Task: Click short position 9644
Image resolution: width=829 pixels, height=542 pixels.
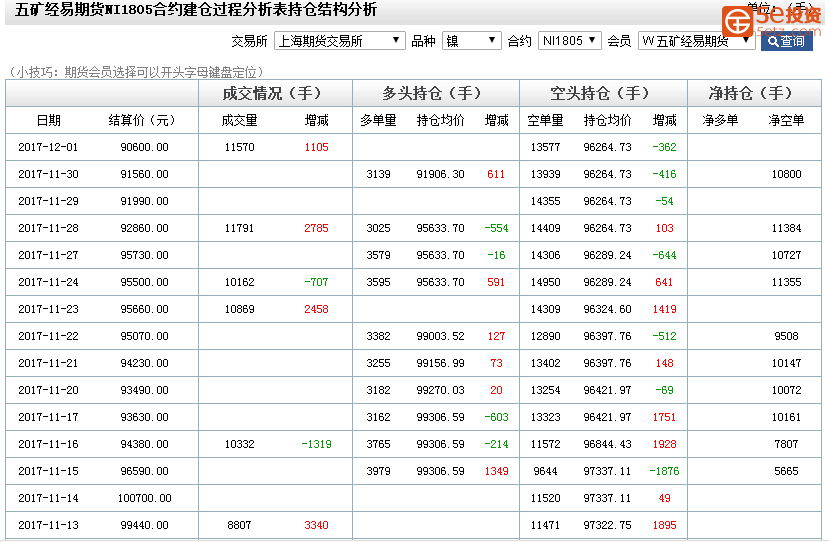Action: pos(546,471)
